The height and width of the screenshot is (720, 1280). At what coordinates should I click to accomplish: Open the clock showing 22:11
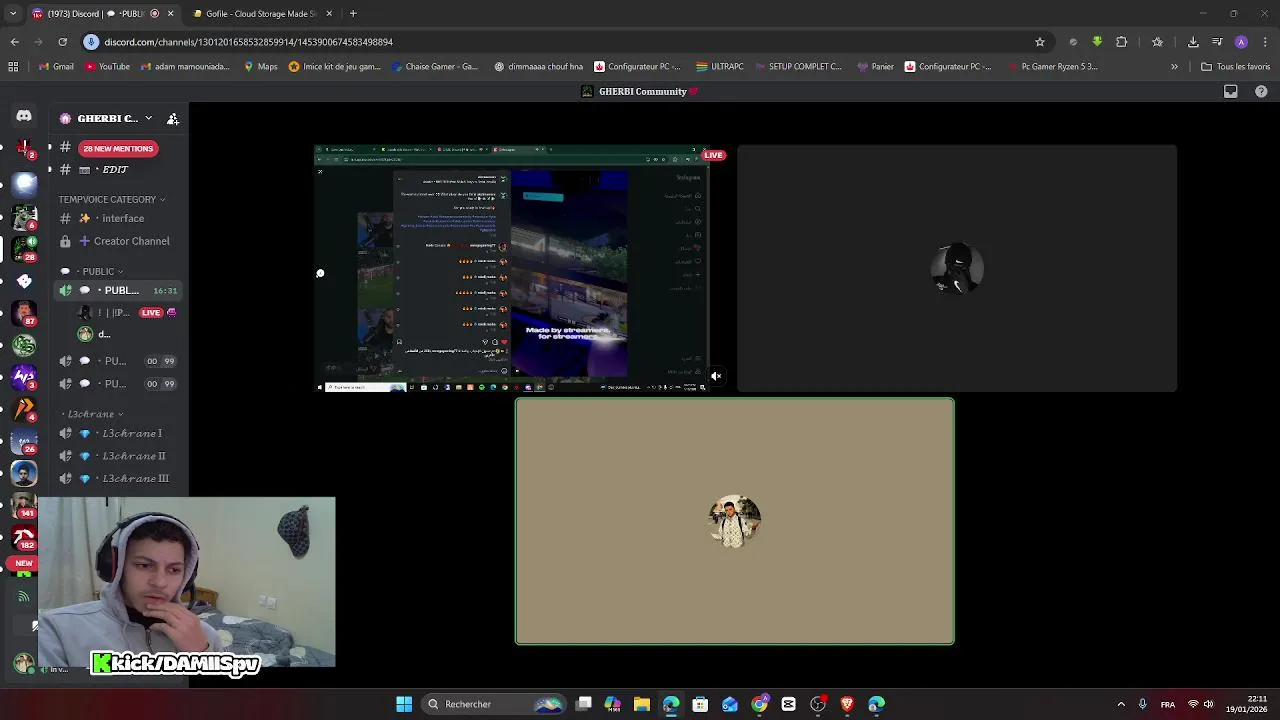[x=1246, y=704]
